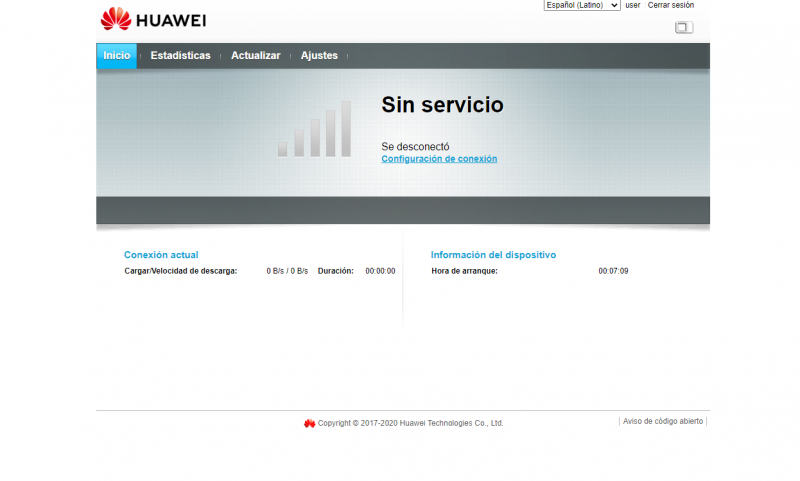Click the Se desconectó status text

coord(415,146)
